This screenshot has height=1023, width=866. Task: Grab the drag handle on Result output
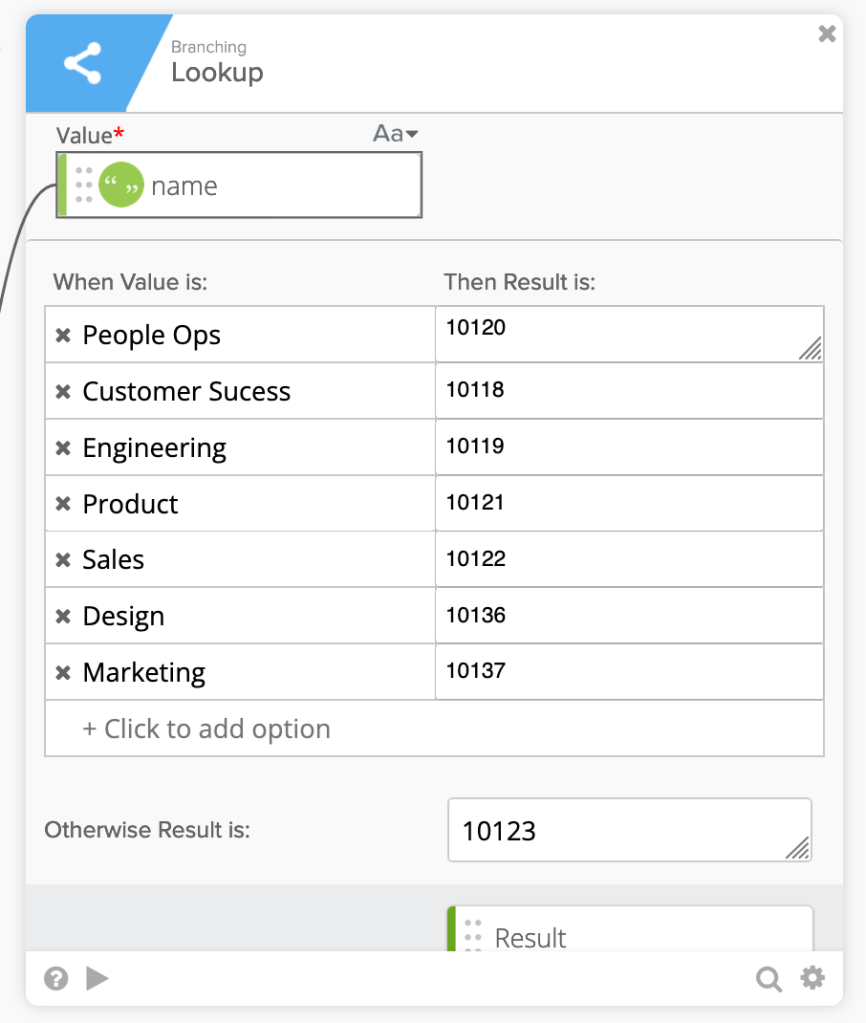(474, 935)
